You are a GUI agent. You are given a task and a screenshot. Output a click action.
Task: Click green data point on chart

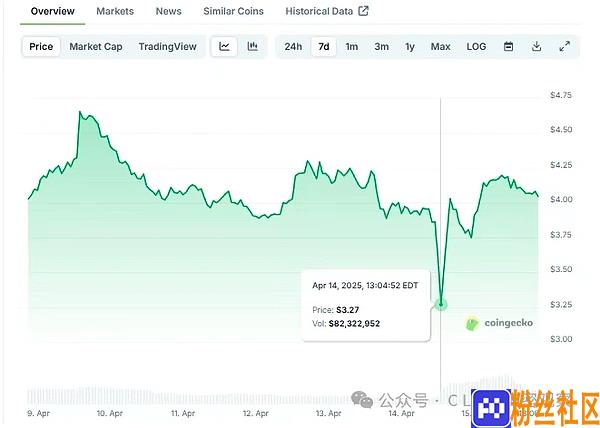click(x=441, y=303)
